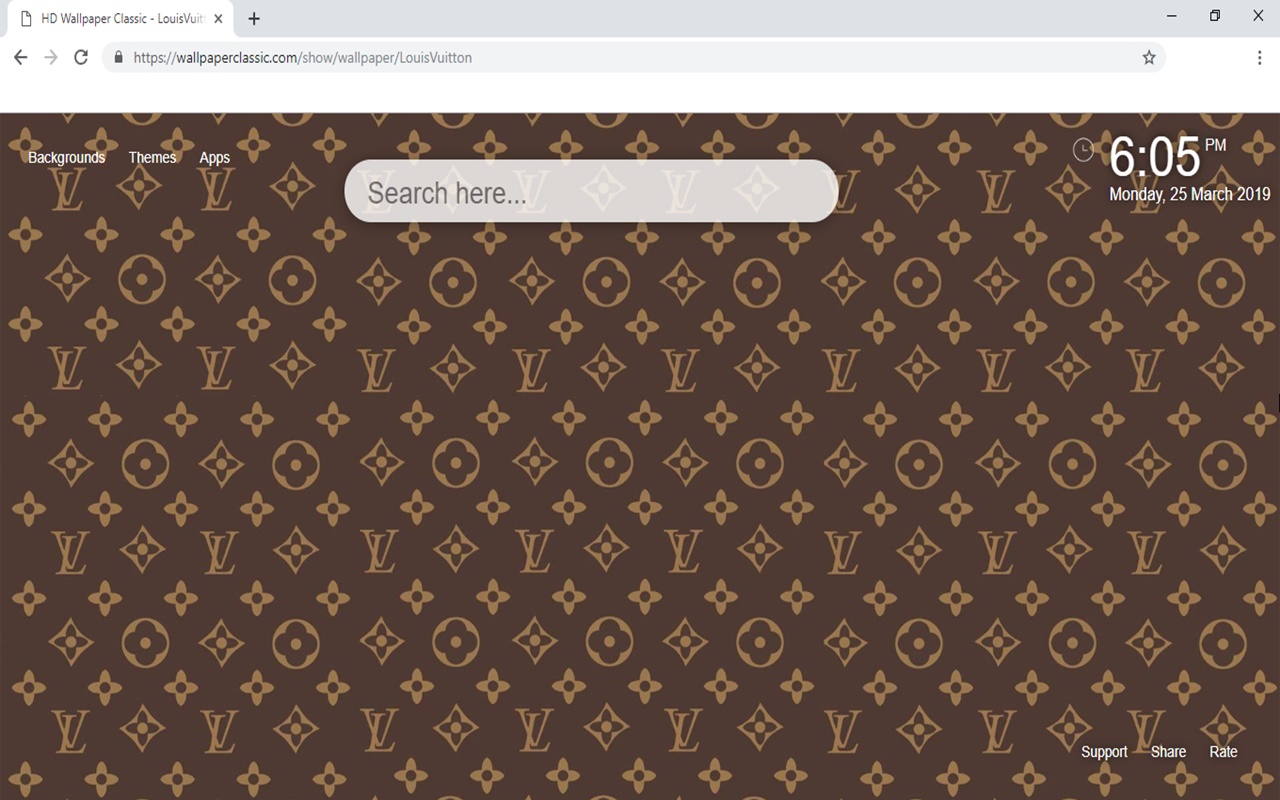Focus the "Search here..." box
Image resolution: width=1280 pixels, height=800 pixels.
(590, 192)
